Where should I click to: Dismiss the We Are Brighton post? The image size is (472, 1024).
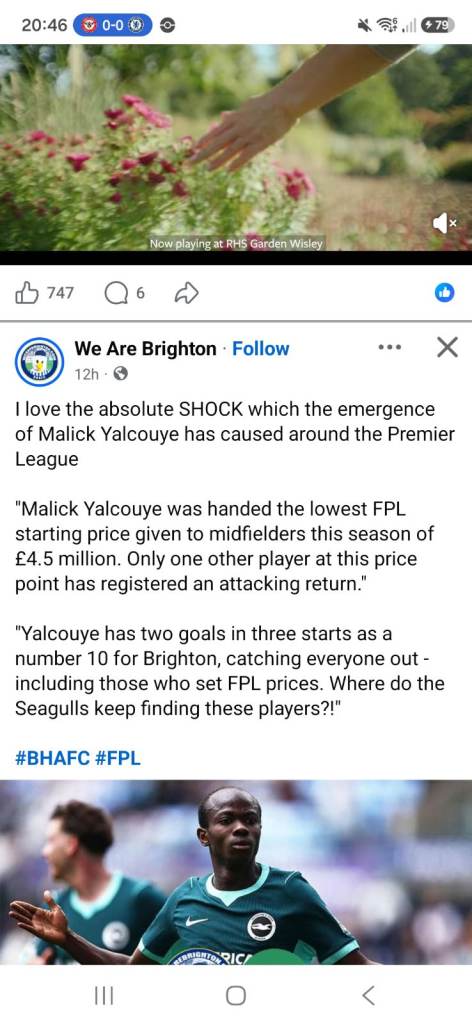coord(447,348)
